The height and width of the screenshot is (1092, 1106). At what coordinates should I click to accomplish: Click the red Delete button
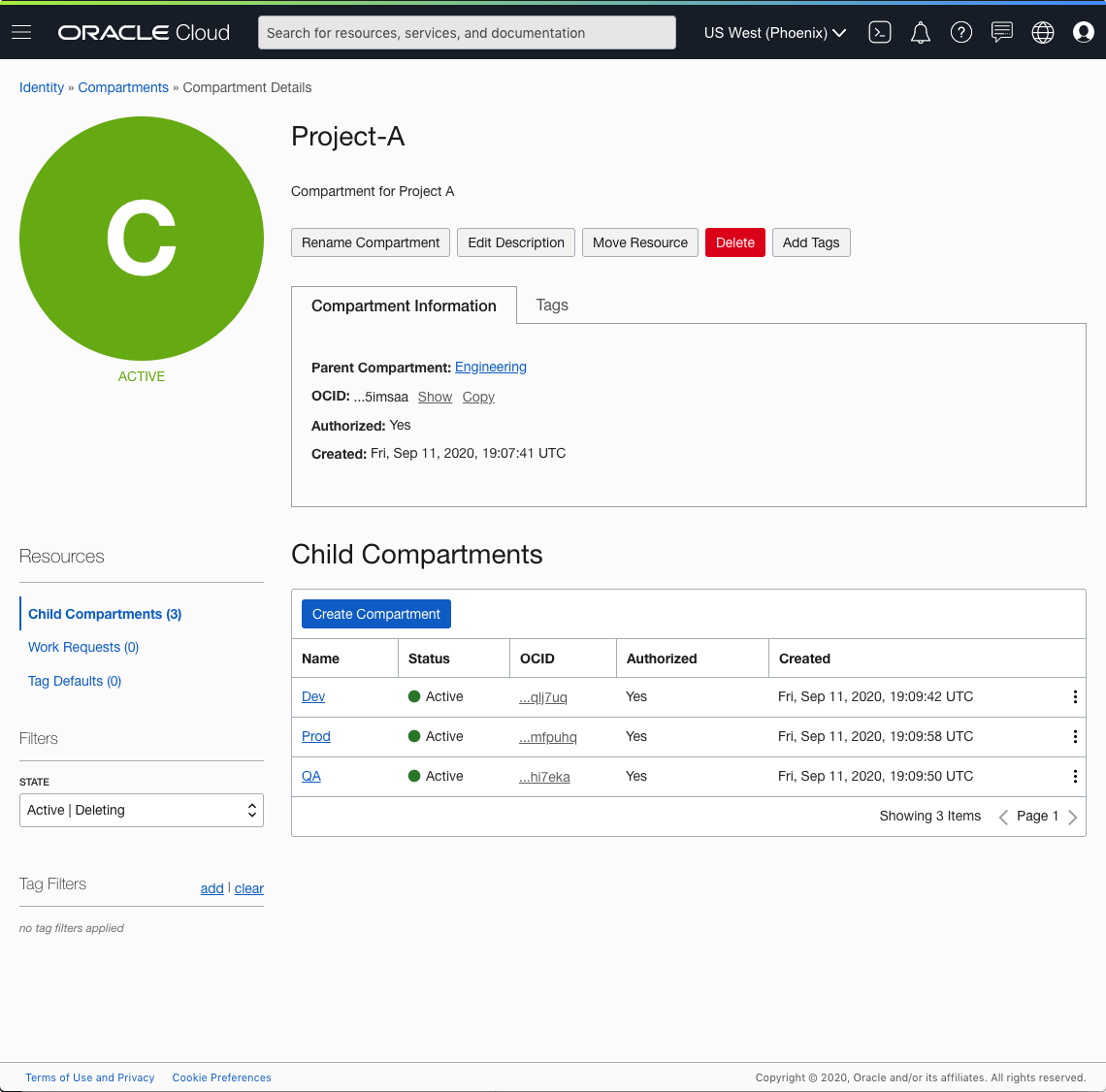click(x=734, y=242)
